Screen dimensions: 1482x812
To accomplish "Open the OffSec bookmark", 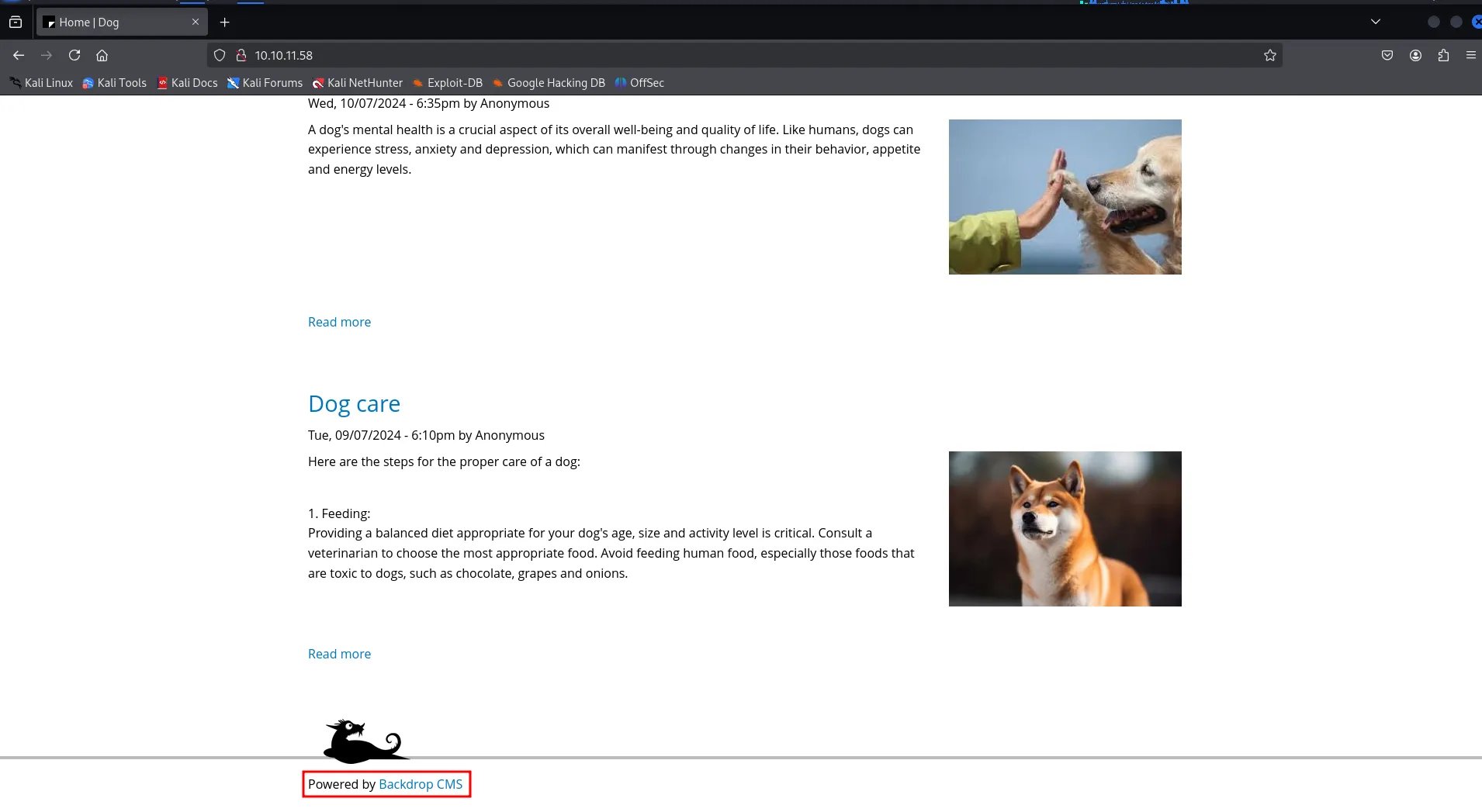I will pos(639,83).
